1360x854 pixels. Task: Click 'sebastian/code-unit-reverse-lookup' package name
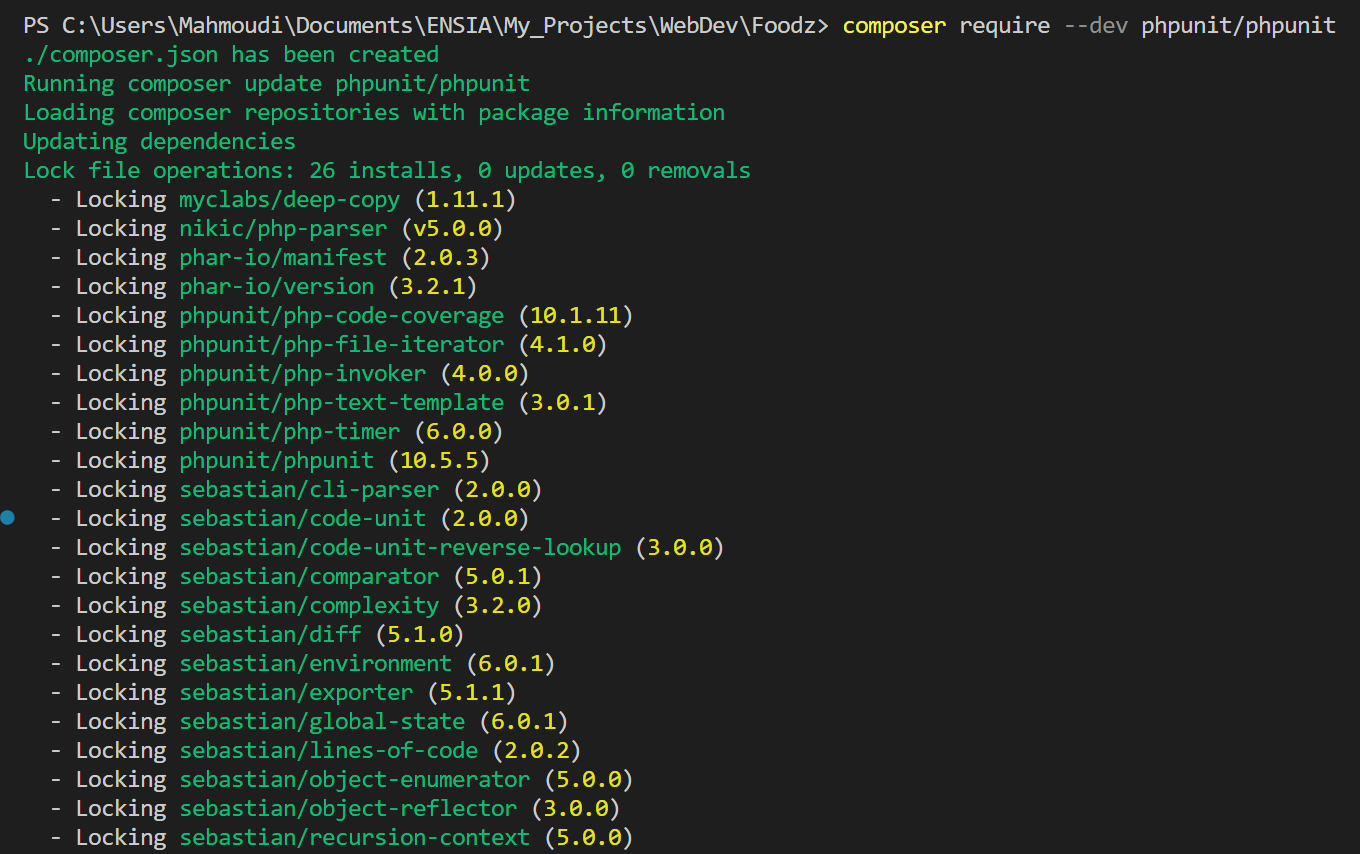(400, 547)
